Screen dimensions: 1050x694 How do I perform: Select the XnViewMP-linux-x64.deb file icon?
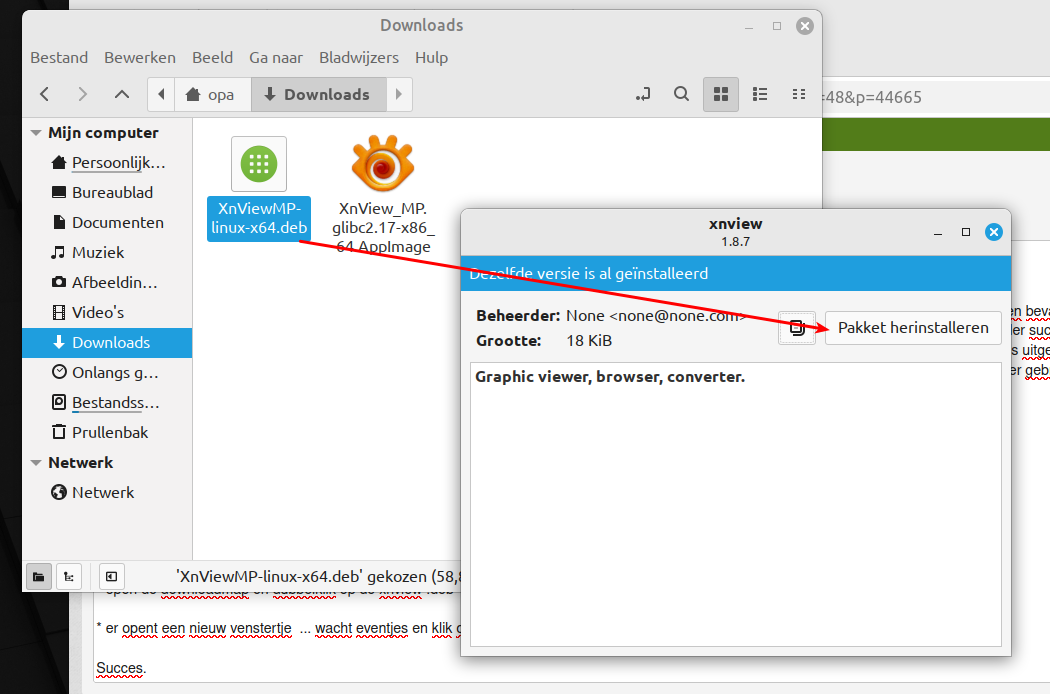(259, 164)
